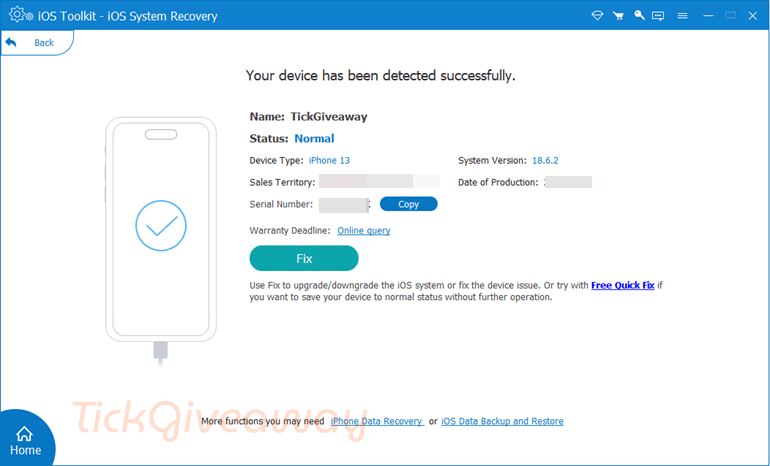Open the hamburger menu icon
Screen dimensions: 770x466
coord(682,16)
